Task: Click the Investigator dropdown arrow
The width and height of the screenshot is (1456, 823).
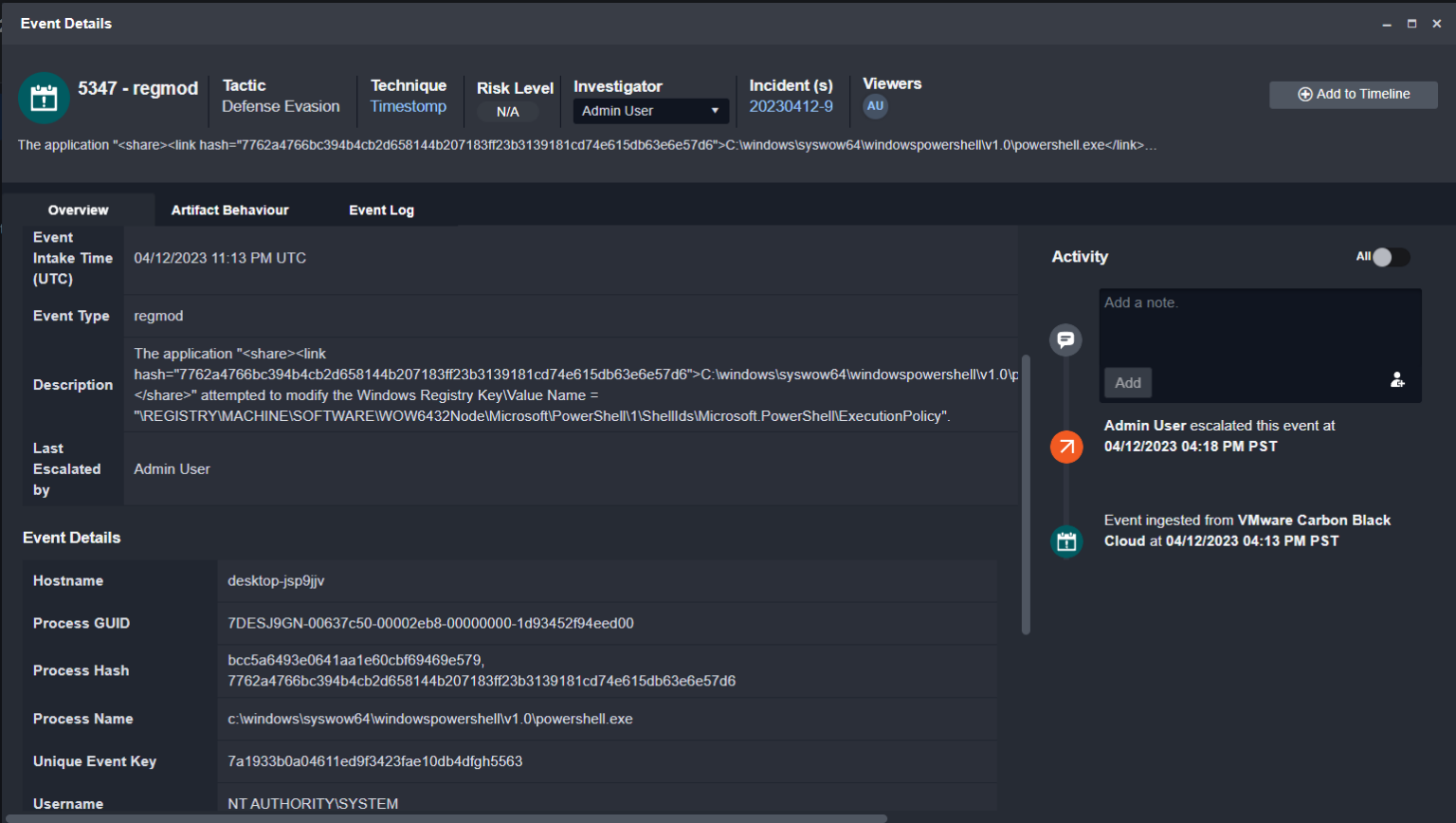Action: pyautogui.click(x=715, y=111)
